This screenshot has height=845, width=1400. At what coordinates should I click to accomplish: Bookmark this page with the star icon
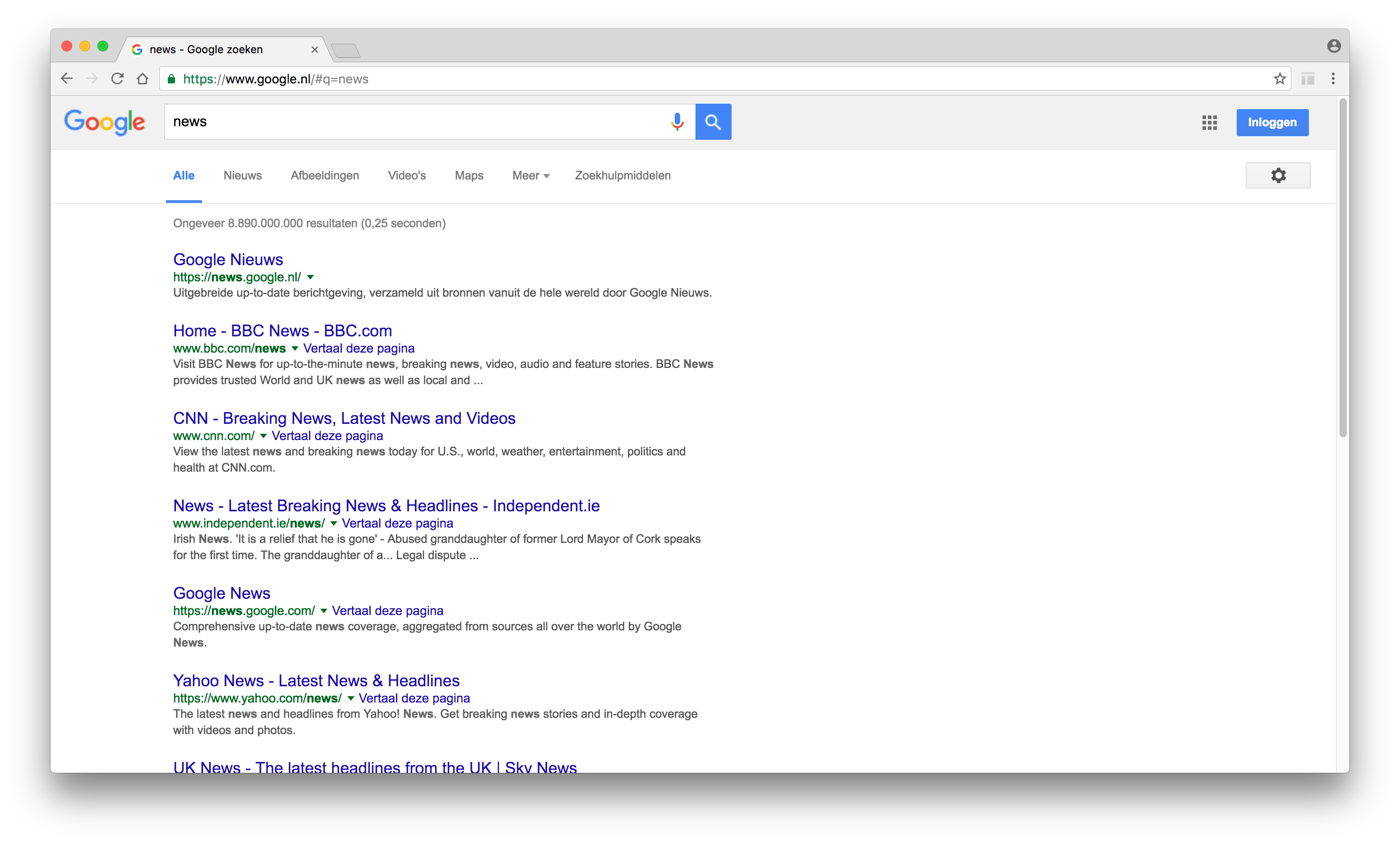point(1280,78)
